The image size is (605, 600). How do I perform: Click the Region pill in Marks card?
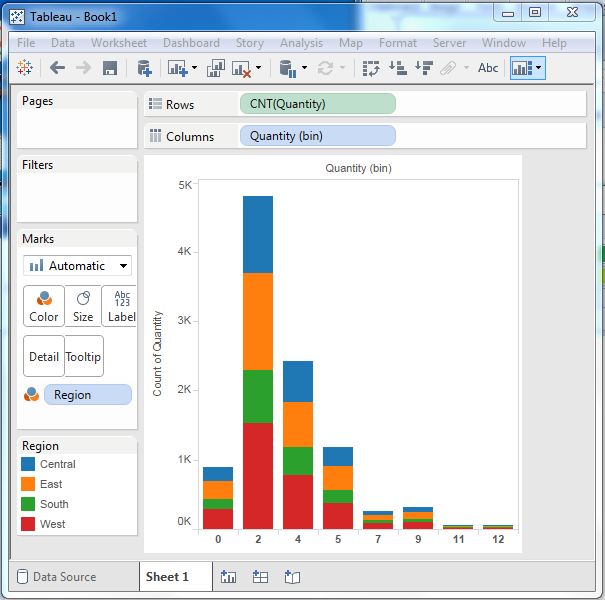[x=87, y=395]
